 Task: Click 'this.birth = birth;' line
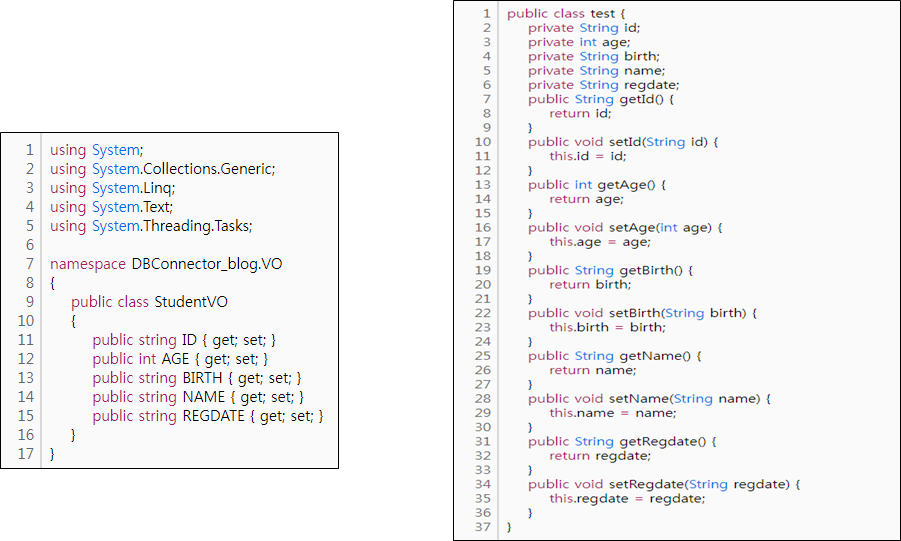(607, 328)
